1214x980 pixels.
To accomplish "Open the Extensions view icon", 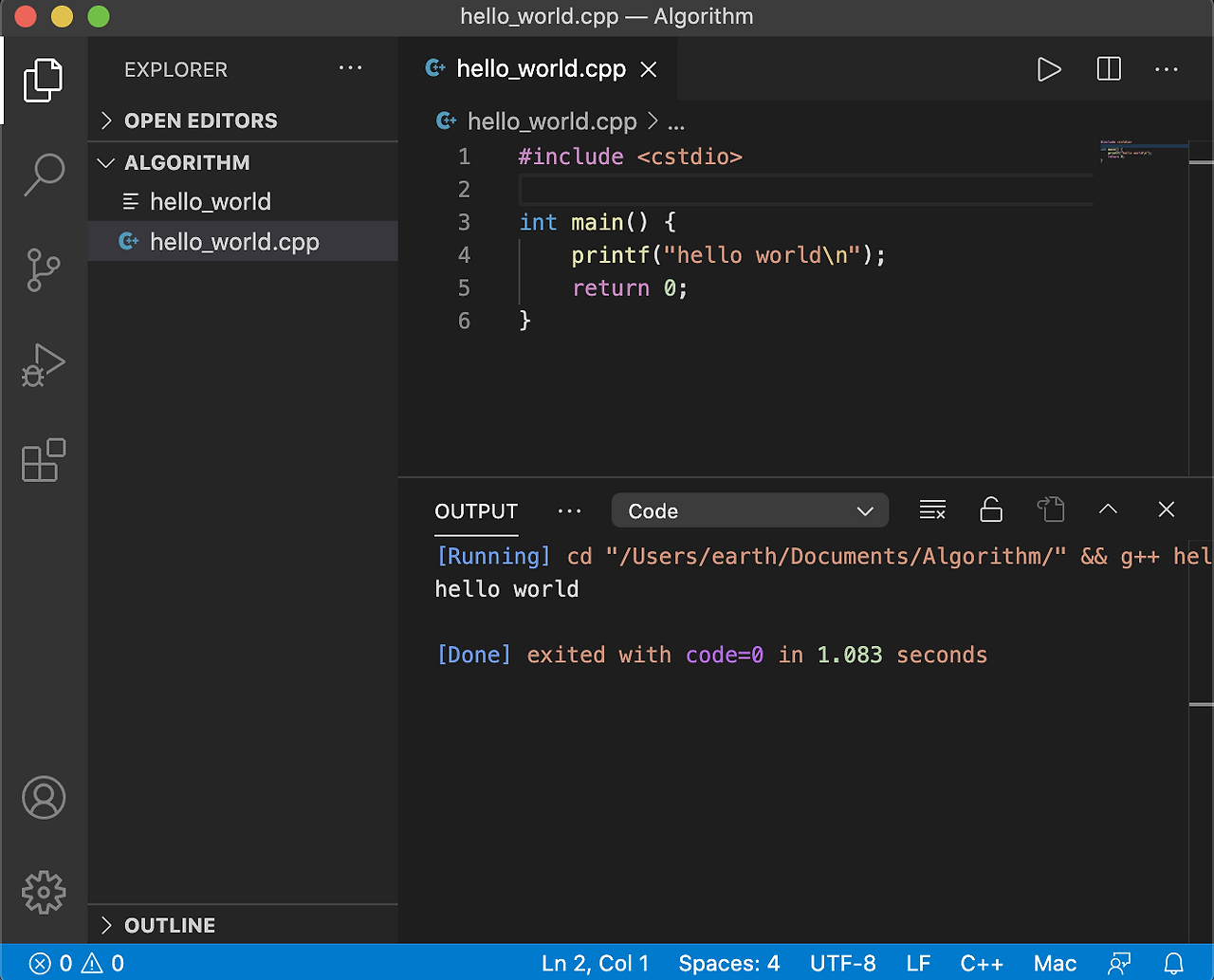I will click(x=44, y=460).
